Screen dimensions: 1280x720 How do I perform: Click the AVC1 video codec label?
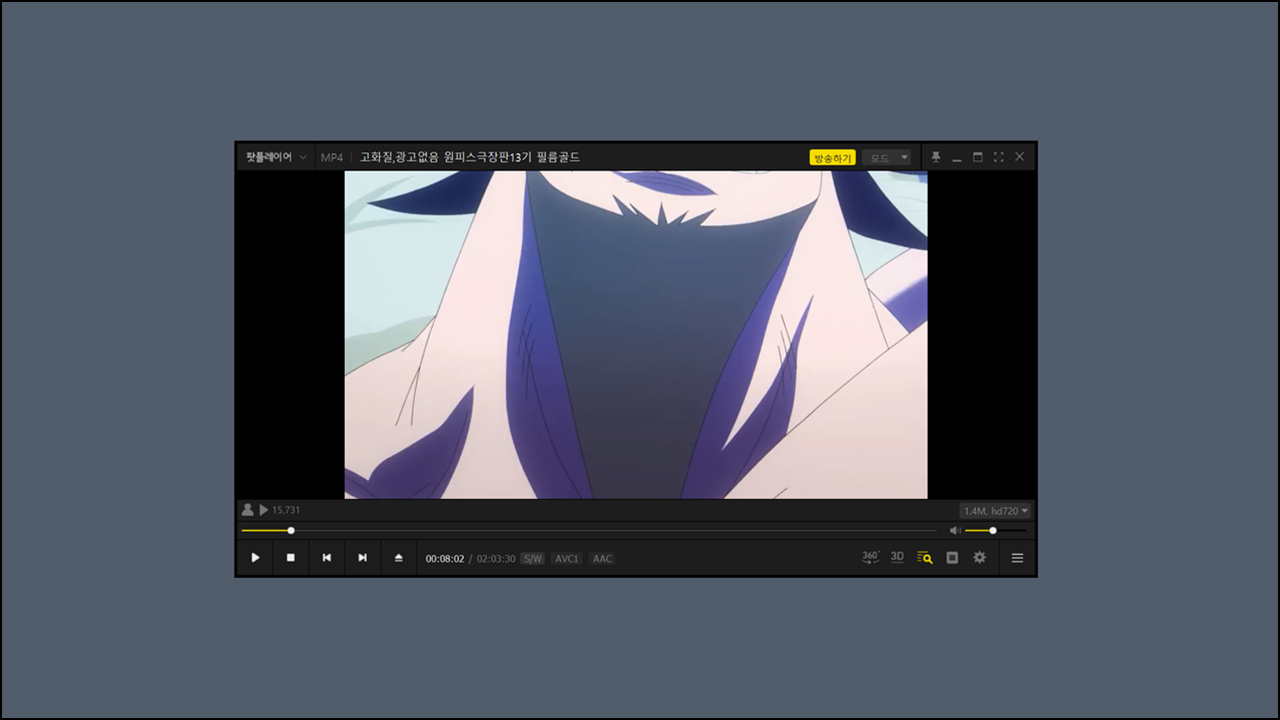(567, 559)
